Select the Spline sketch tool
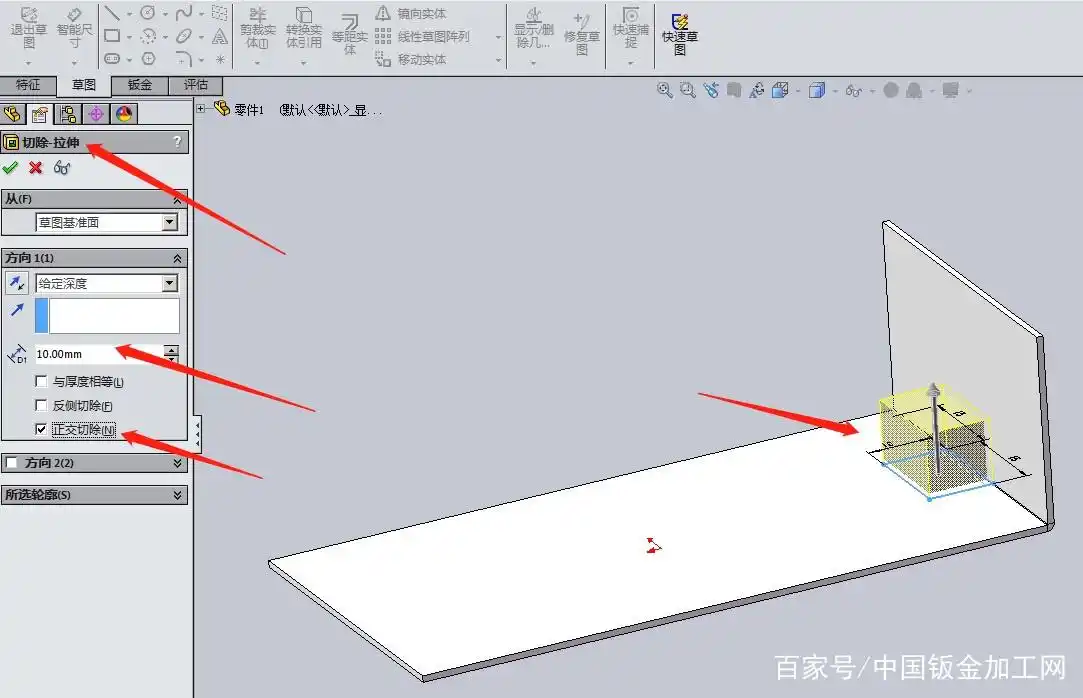 click(x=184, y=13)
